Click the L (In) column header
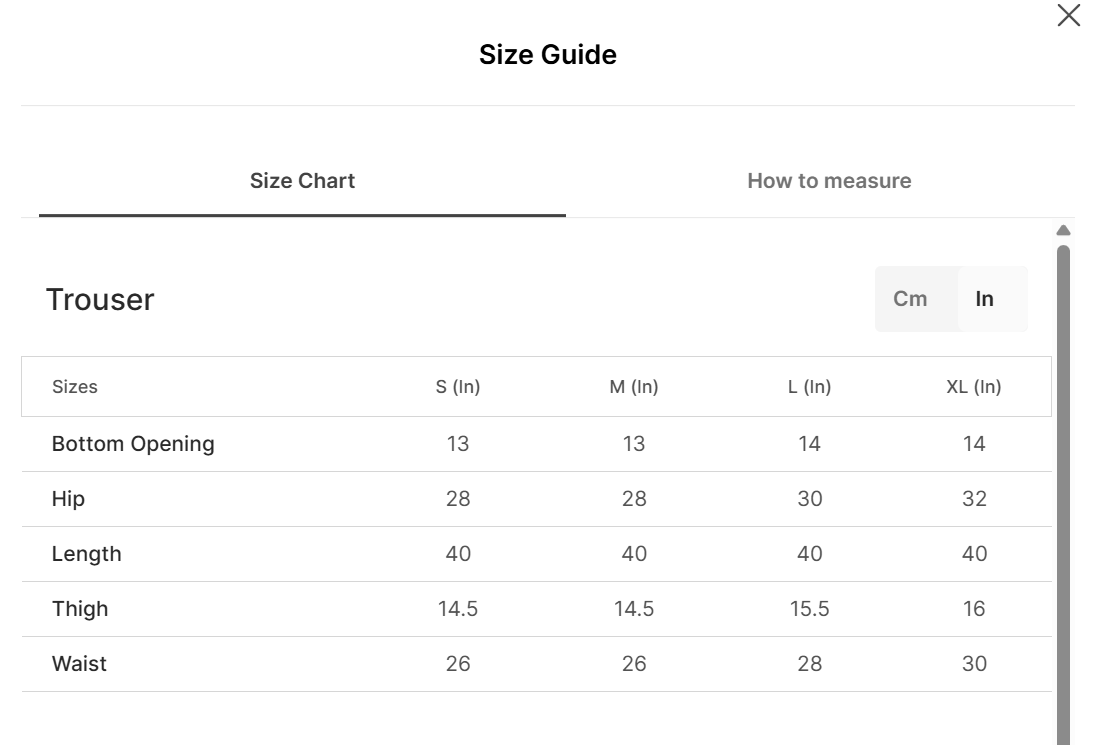The width and height of the screenshot is (1101, 745). pyautogui.click(x=809, y=387)
